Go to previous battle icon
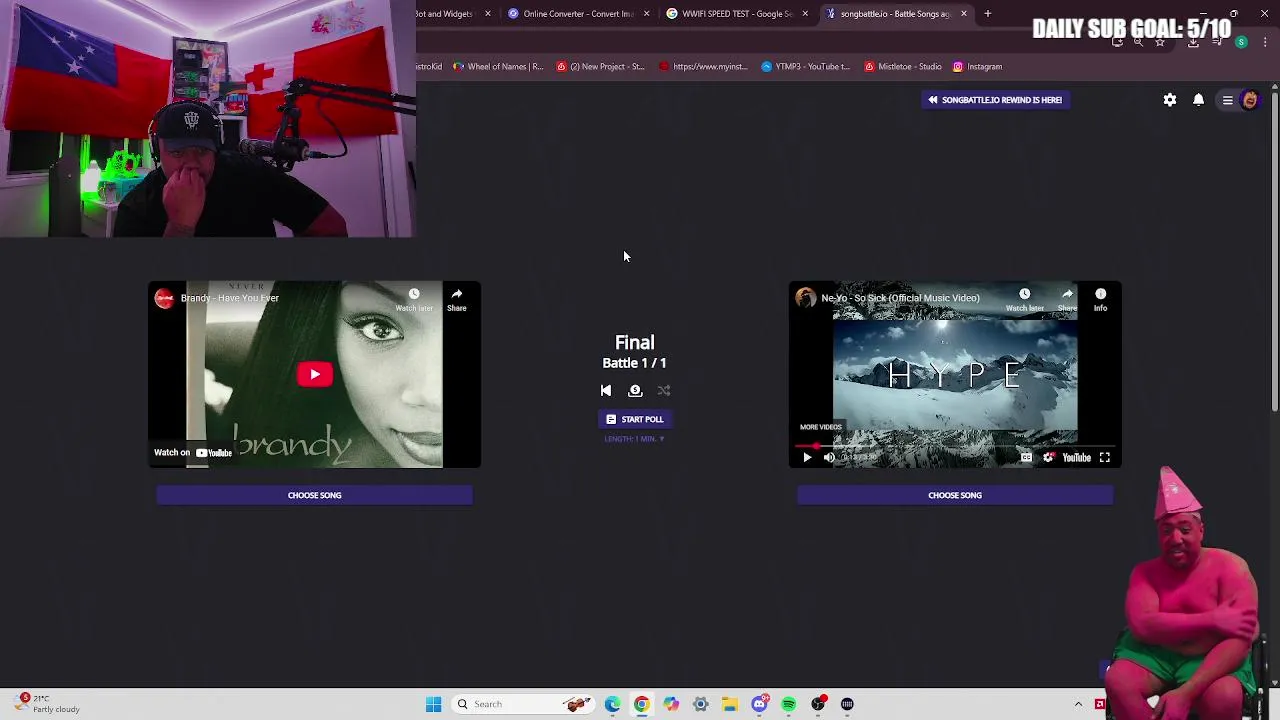1280x720 pixels. (606, 391)
